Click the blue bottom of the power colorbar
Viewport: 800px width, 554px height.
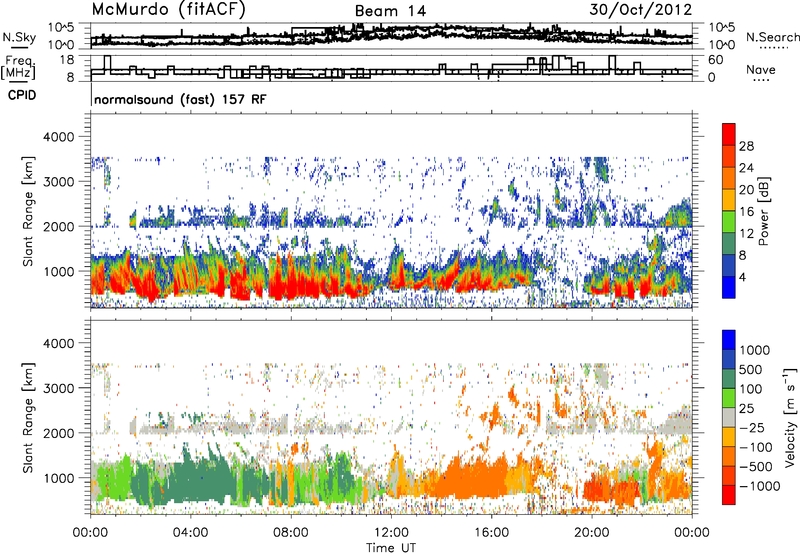[x=729, y=288]
